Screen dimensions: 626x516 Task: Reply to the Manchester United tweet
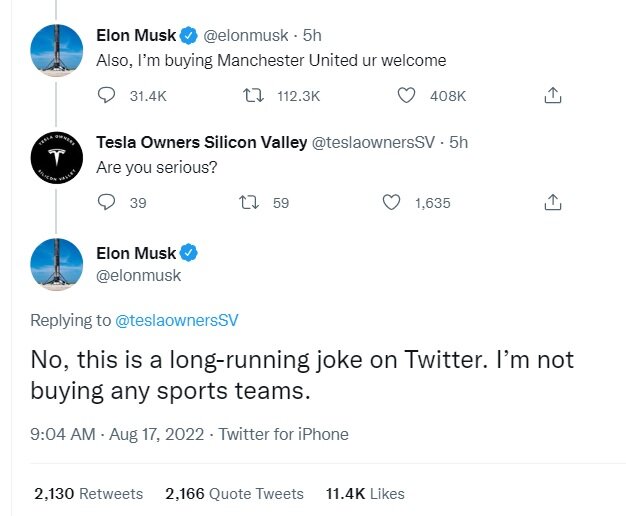107,96
